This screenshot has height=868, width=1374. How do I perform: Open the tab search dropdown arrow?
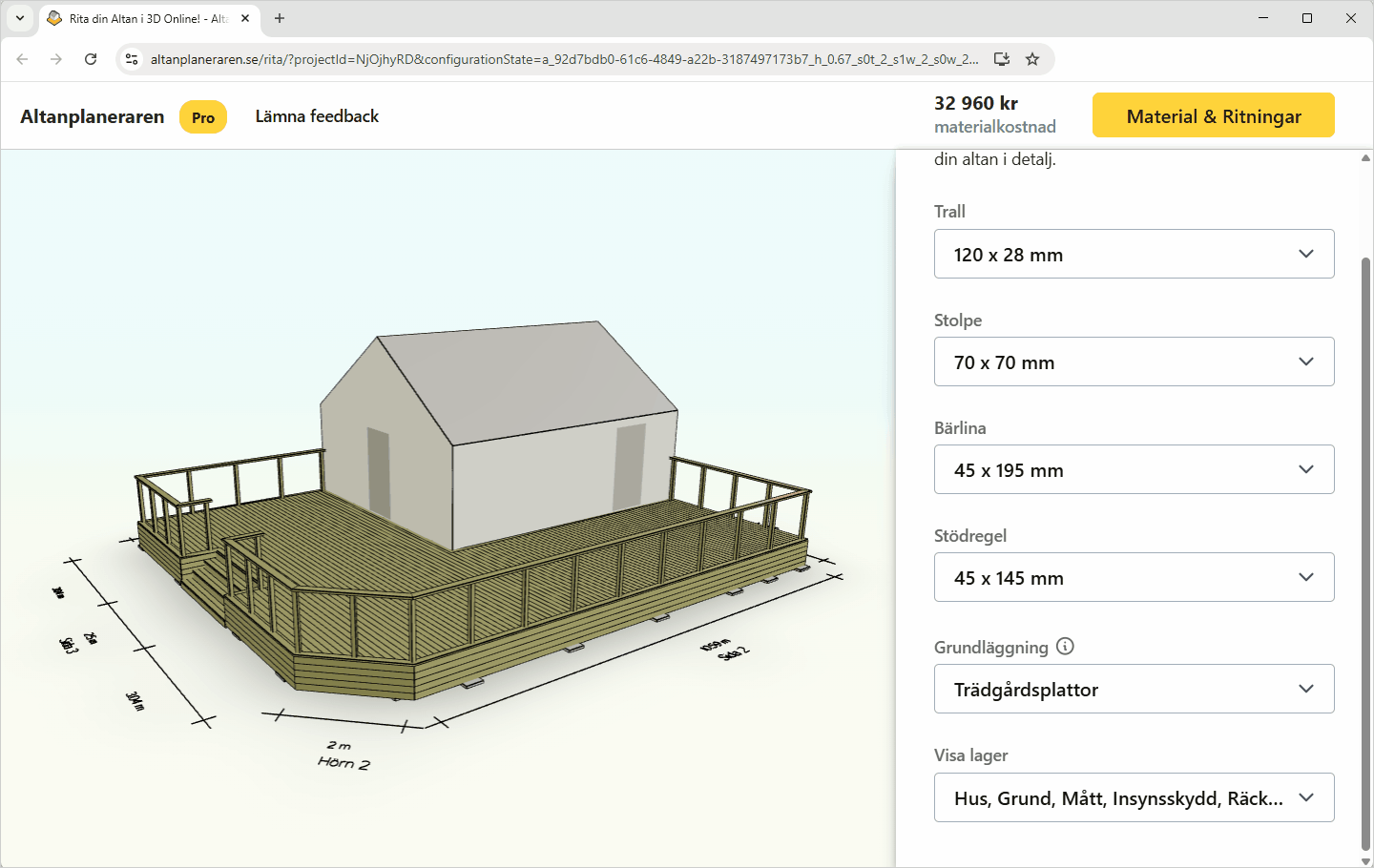click(19, 18)
